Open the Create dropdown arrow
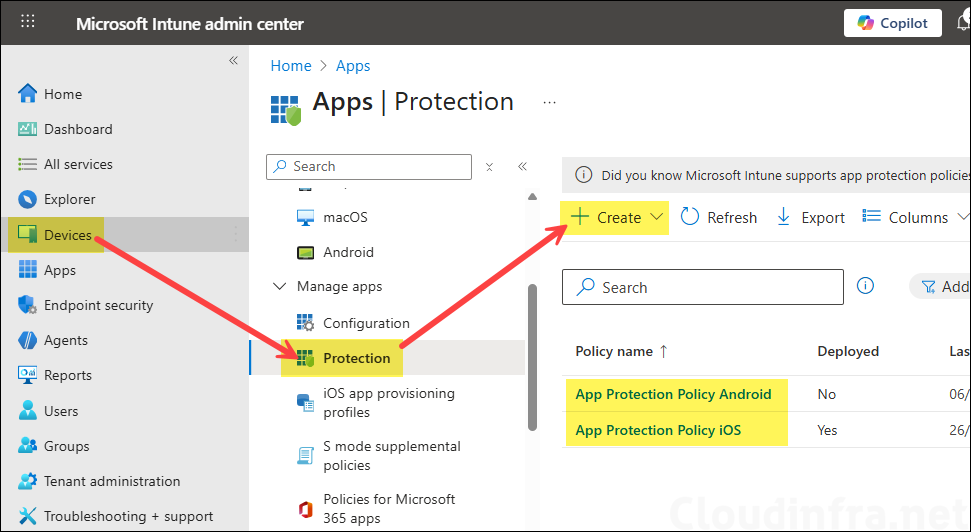The height and width of the screenshot is (532, 971). pos(657,217)
